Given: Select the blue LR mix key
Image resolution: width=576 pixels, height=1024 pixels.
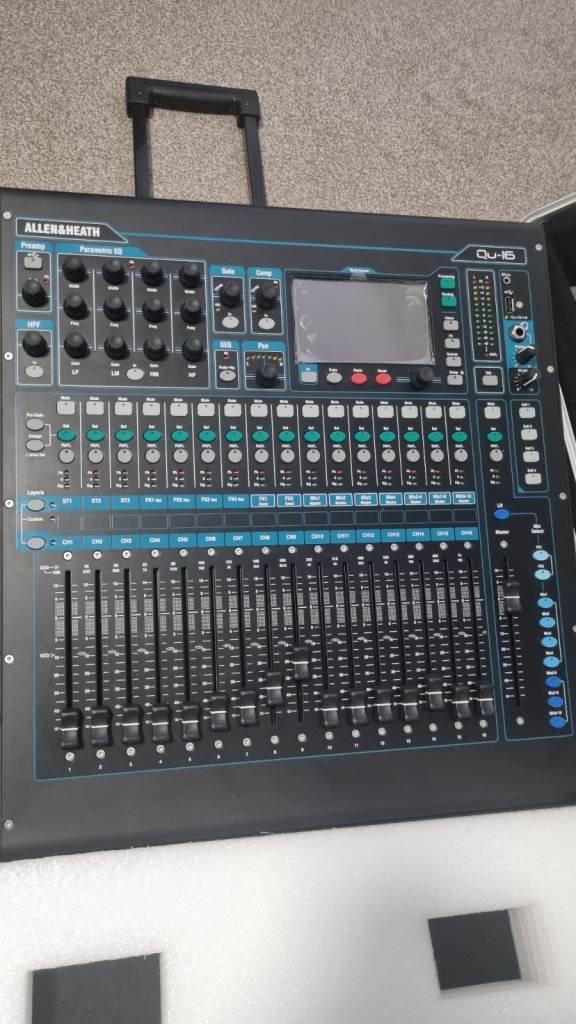Looking at the screenshot, I should coord(502,513).
